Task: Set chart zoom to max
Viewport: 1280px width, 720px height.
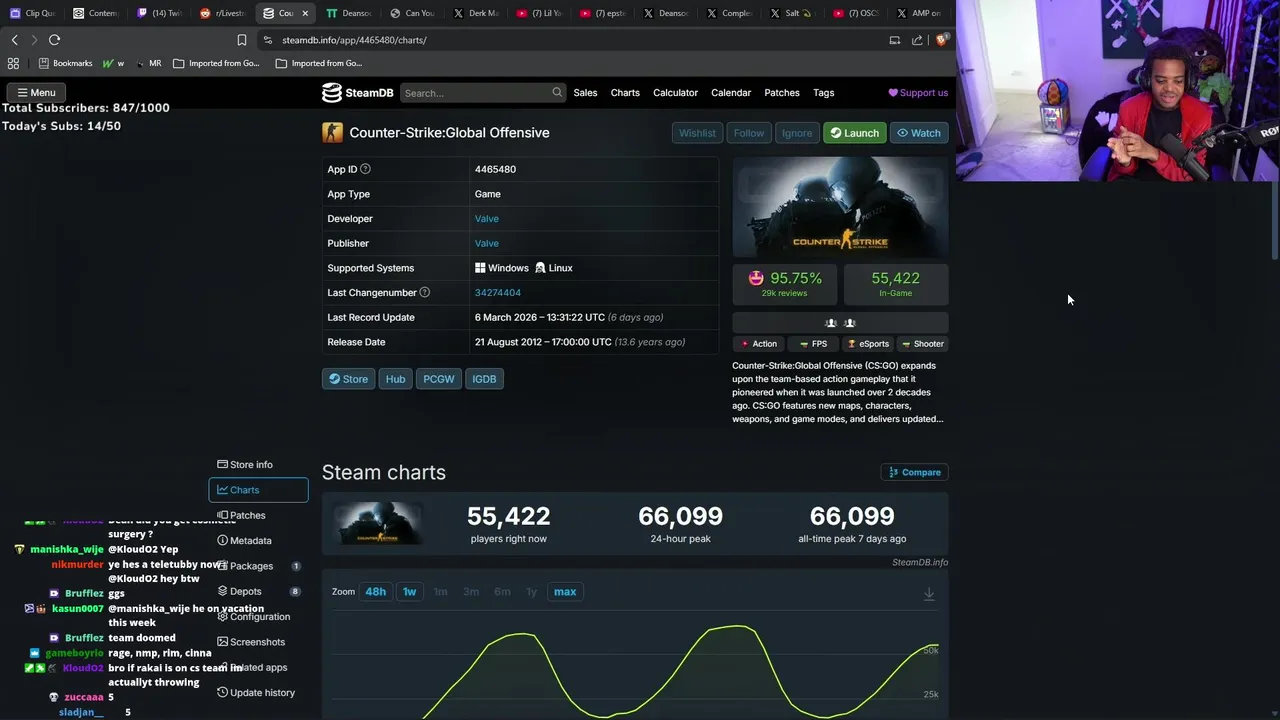Action: (x=565, y=592)
